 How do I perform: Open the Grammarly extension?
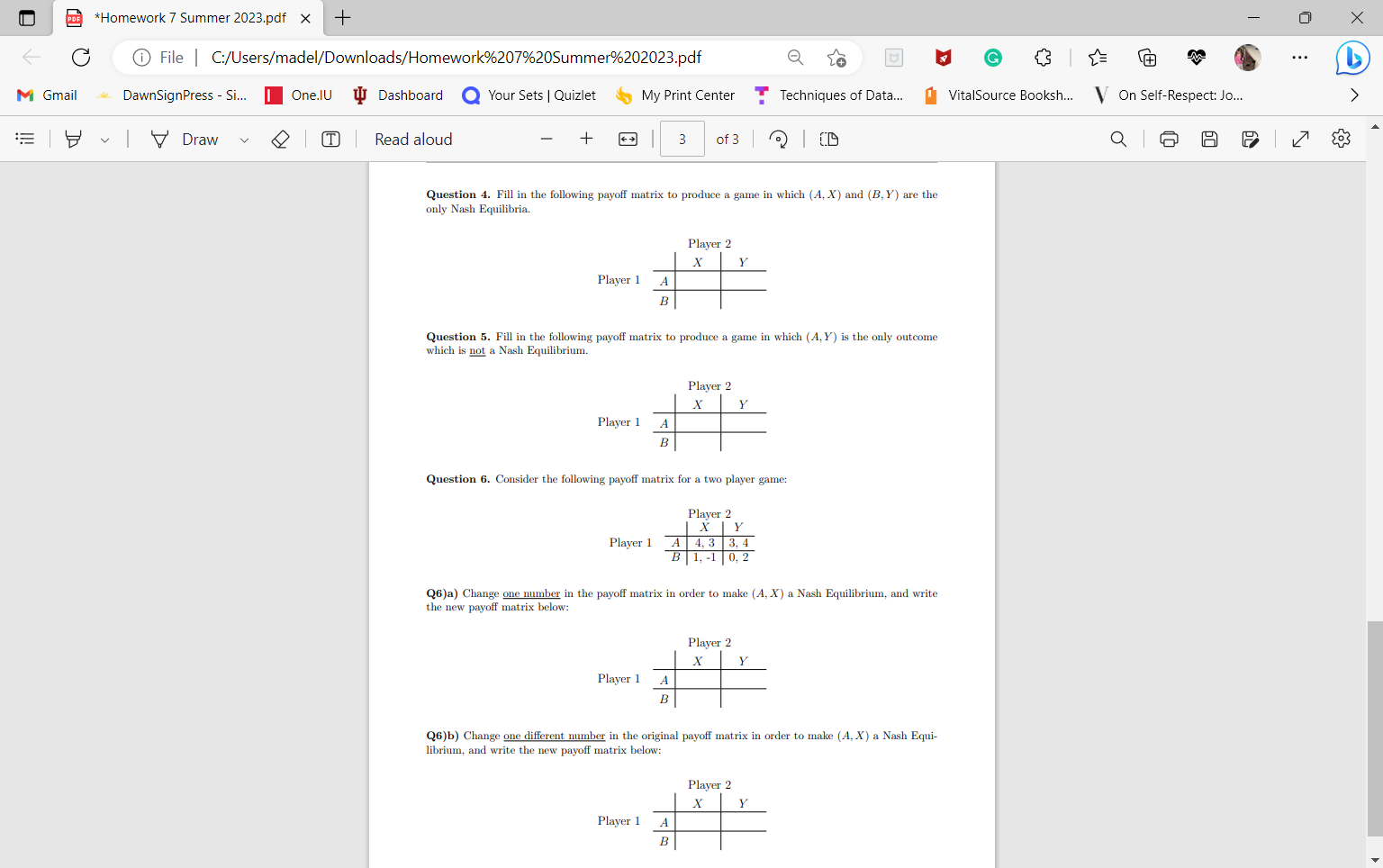993,58
